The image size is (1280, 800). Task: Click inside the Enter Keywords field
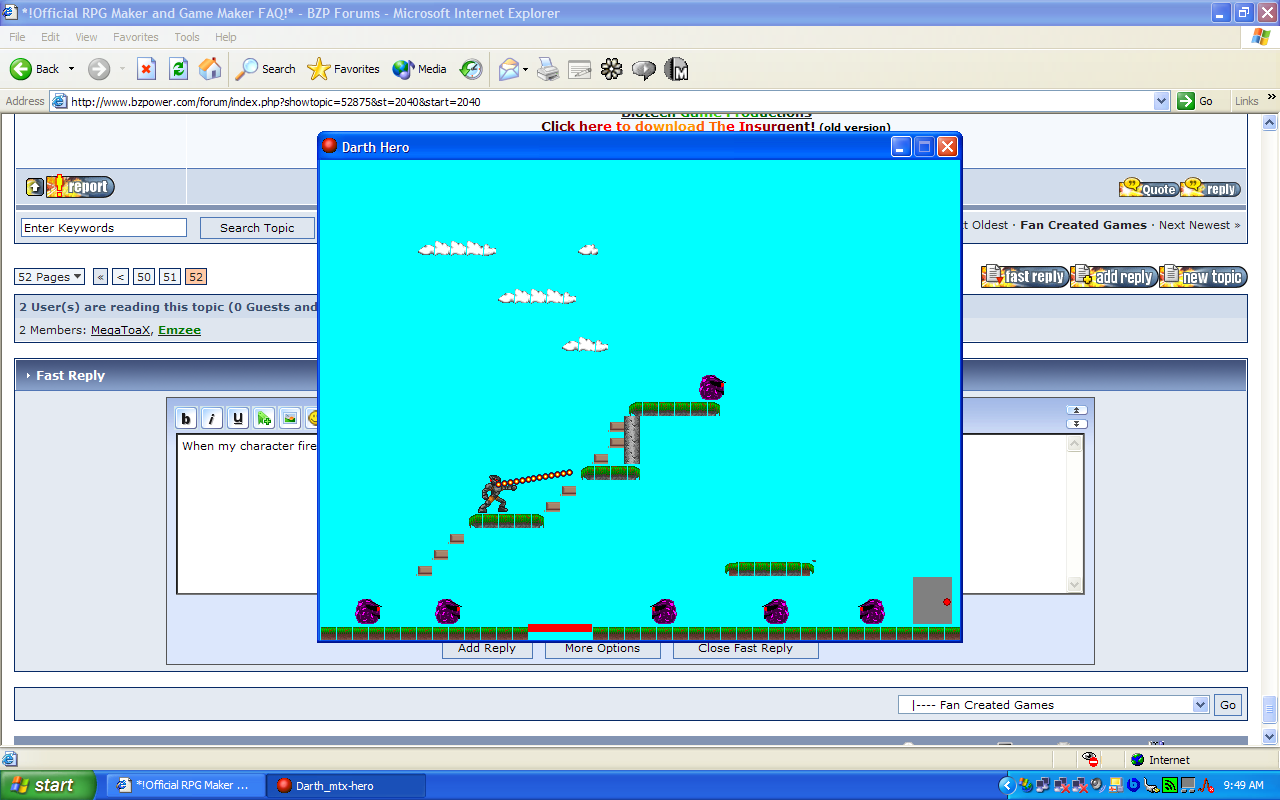pos(103,227)
